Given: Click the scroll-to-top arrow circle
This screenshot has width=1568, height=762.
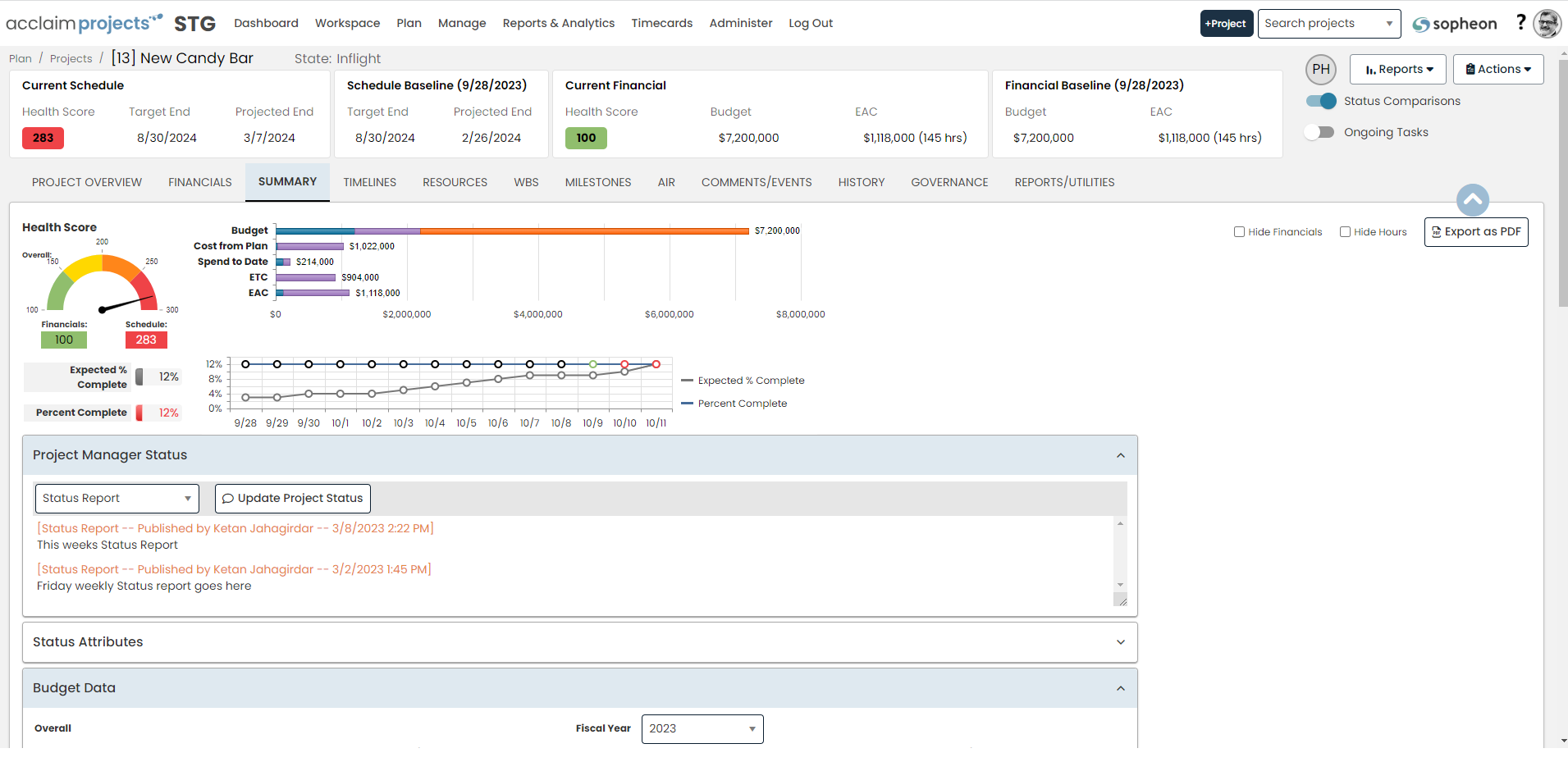Looking at the screenshot, I should coord(1472,199).
